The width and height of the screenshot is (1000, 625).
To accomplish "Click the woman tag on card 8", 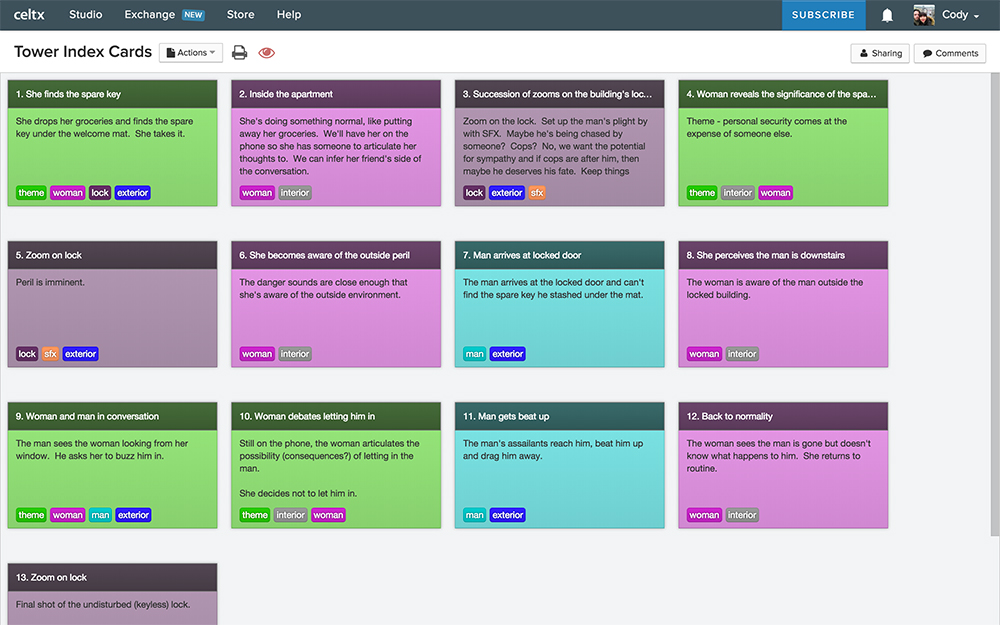I will point(704,354).
